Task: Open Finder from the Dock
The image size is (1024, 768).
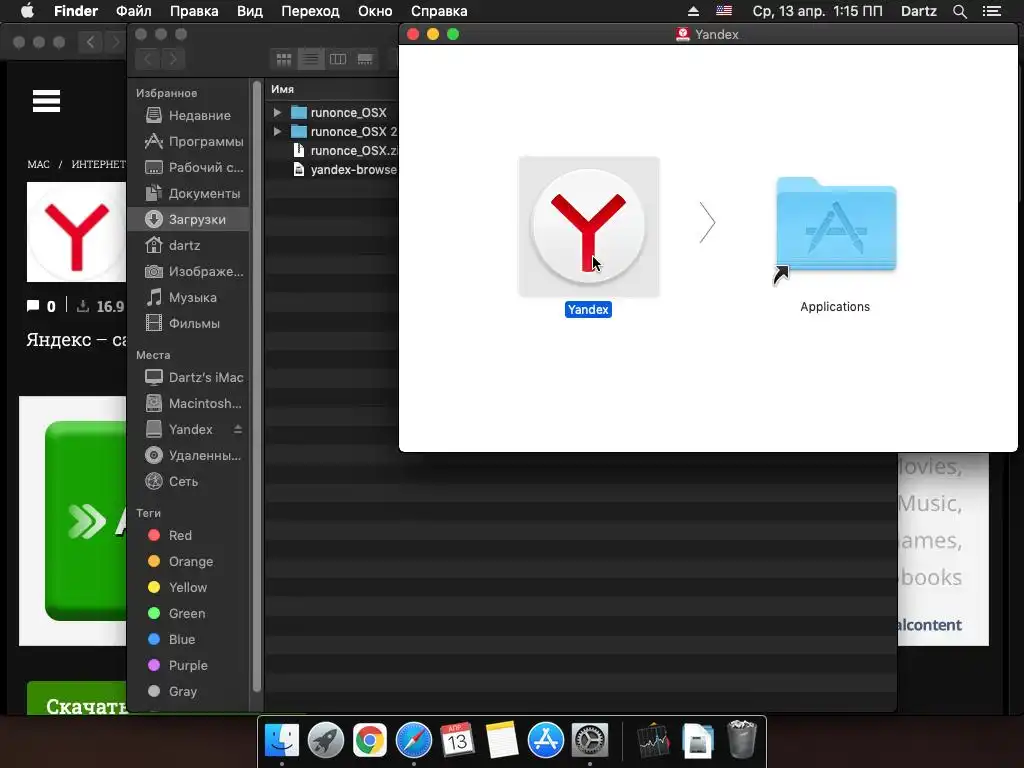Action: (281, 741)
